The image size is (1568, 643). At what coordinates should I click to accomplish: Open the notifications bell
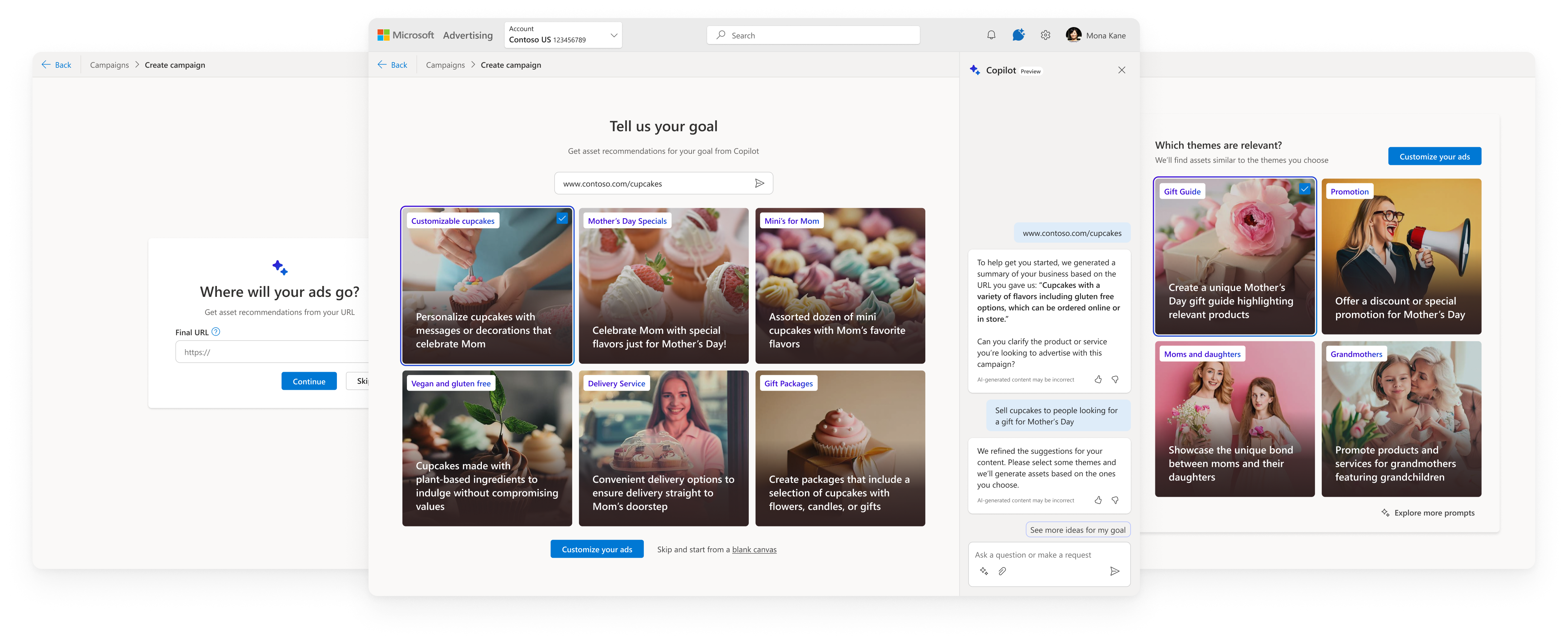[x=991, y=35]
